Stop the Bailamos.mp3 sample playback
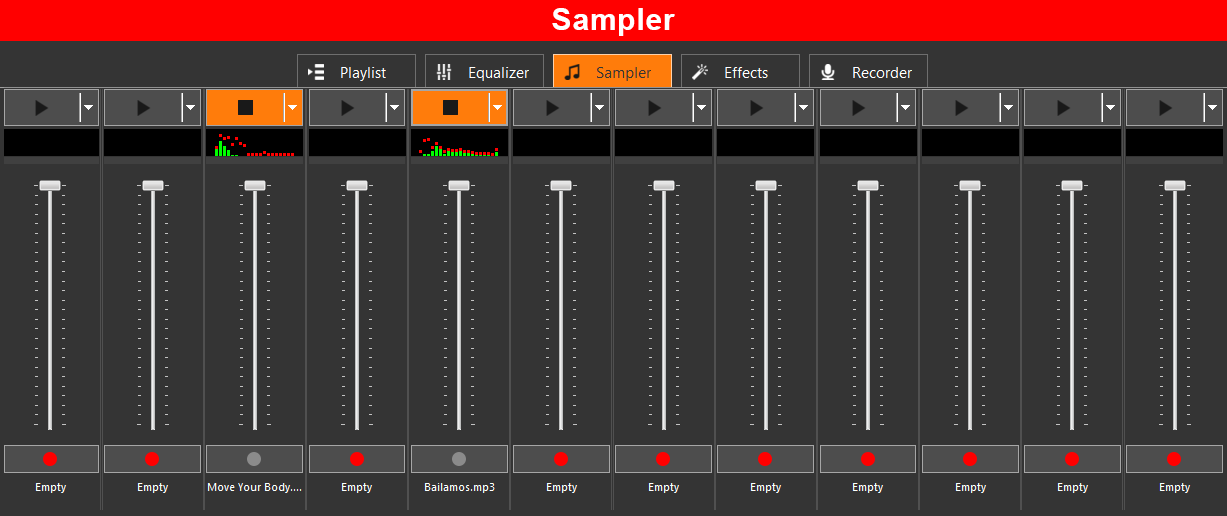The width and height of the screenshot is (1227, 516). coord(449,107)
